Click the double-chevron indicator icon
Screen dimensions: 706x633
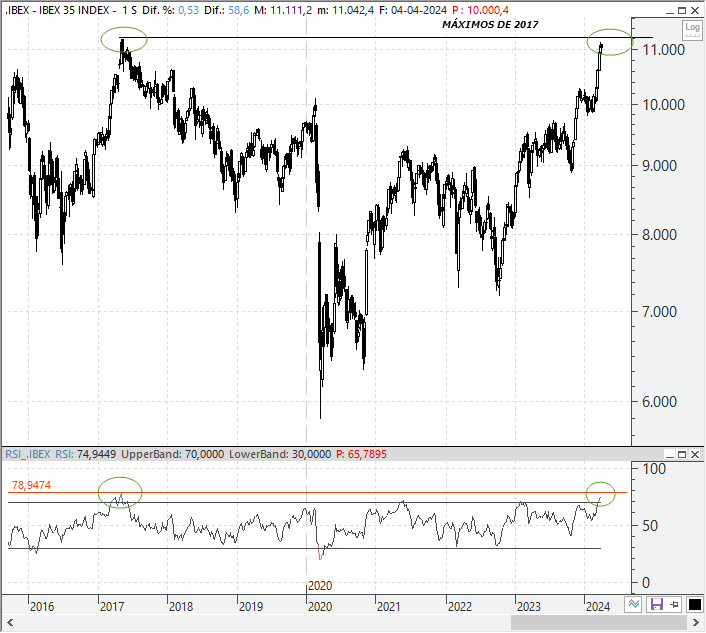click(x=634, y=605)
